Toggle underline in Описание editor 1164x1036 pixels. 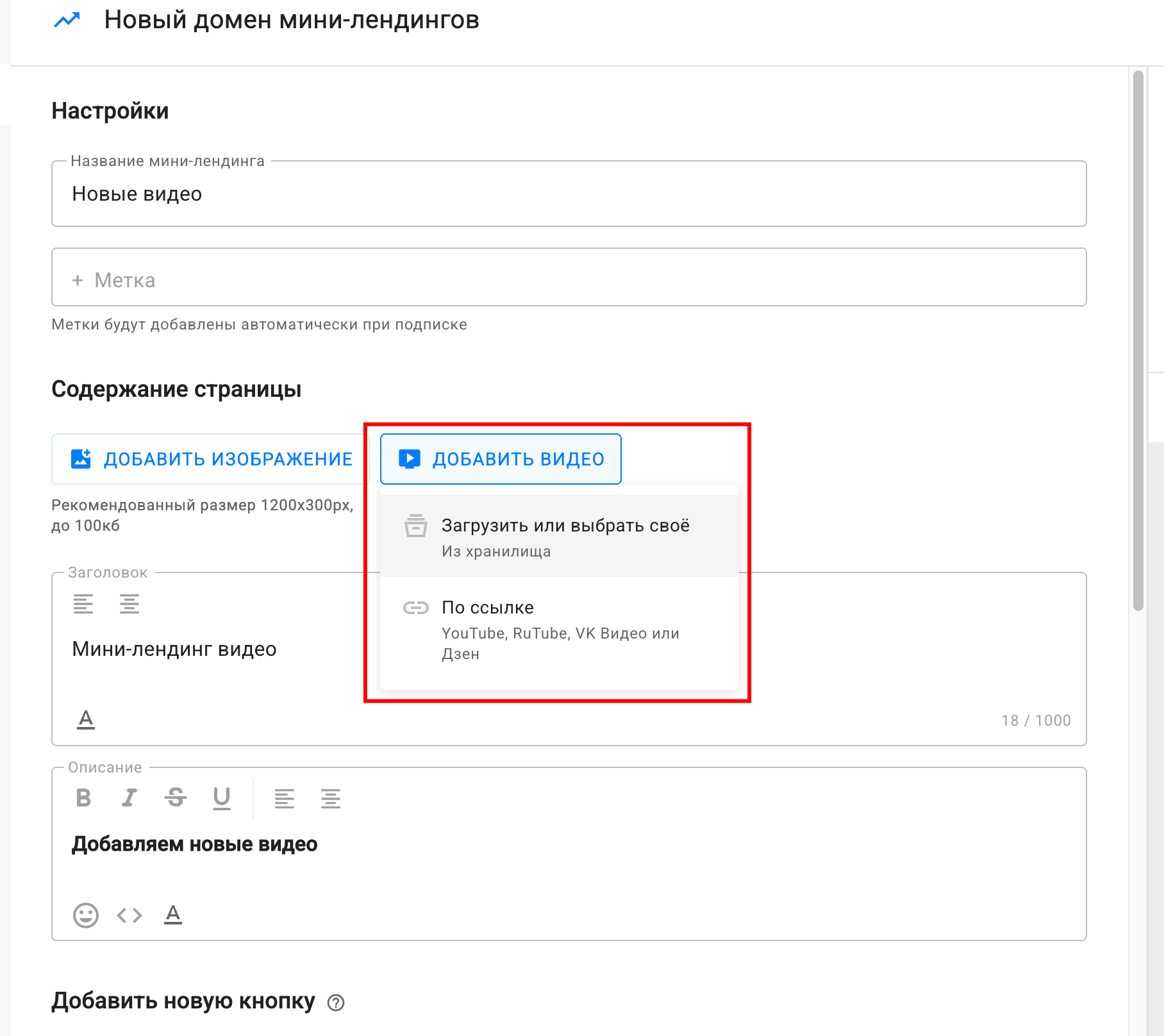[x=222, y=798]
